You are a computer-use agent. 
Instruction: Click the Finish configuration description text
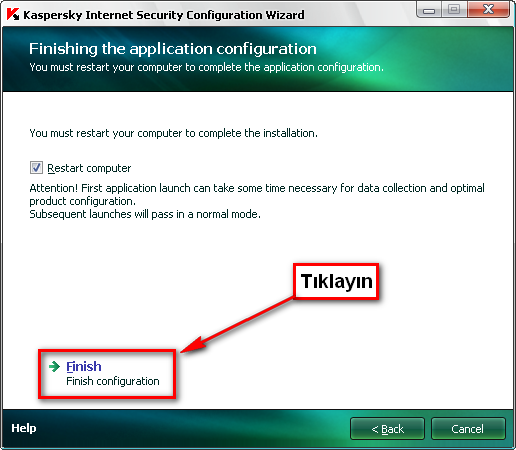tap(113, 381)
